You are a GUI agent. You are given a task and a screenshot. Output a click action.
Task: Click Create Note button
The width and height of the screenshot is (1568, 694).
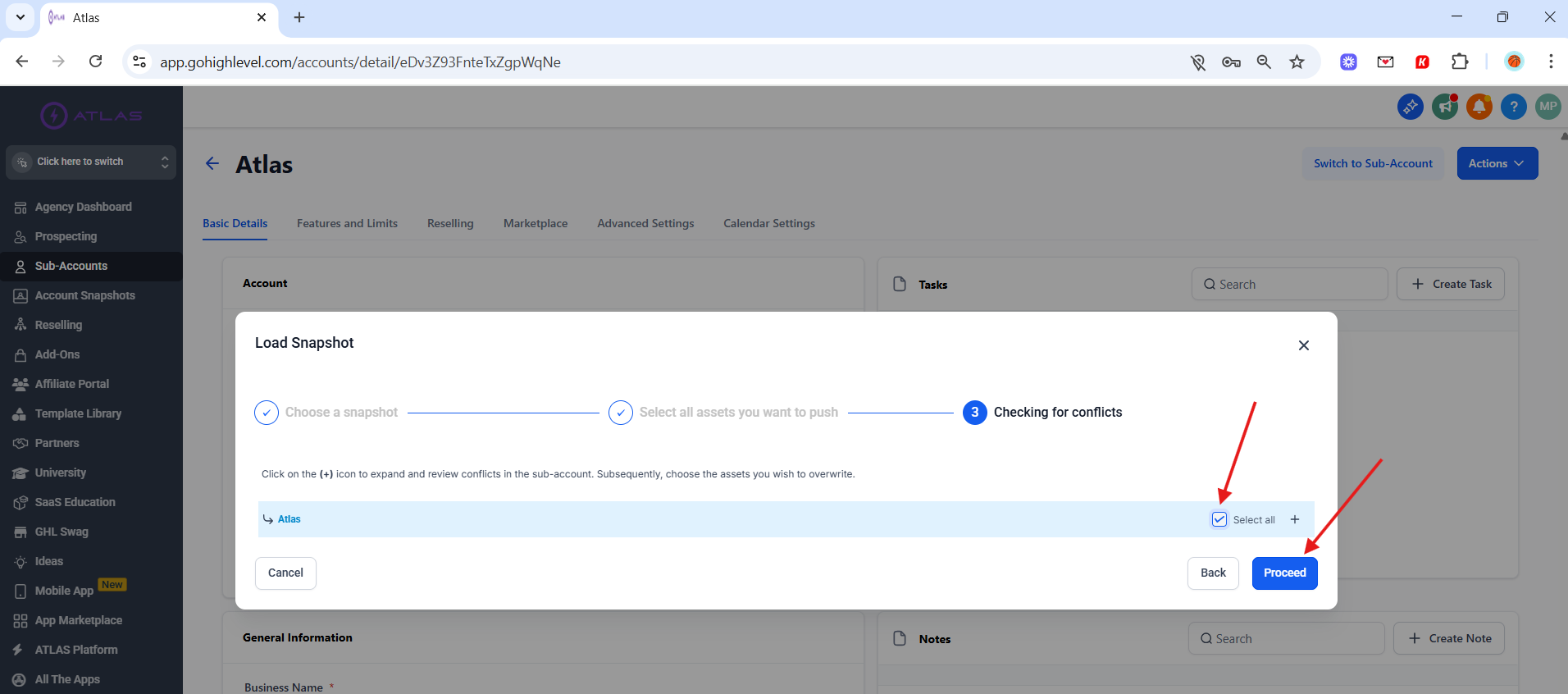pyautogui.click(x=1449, y=638)
